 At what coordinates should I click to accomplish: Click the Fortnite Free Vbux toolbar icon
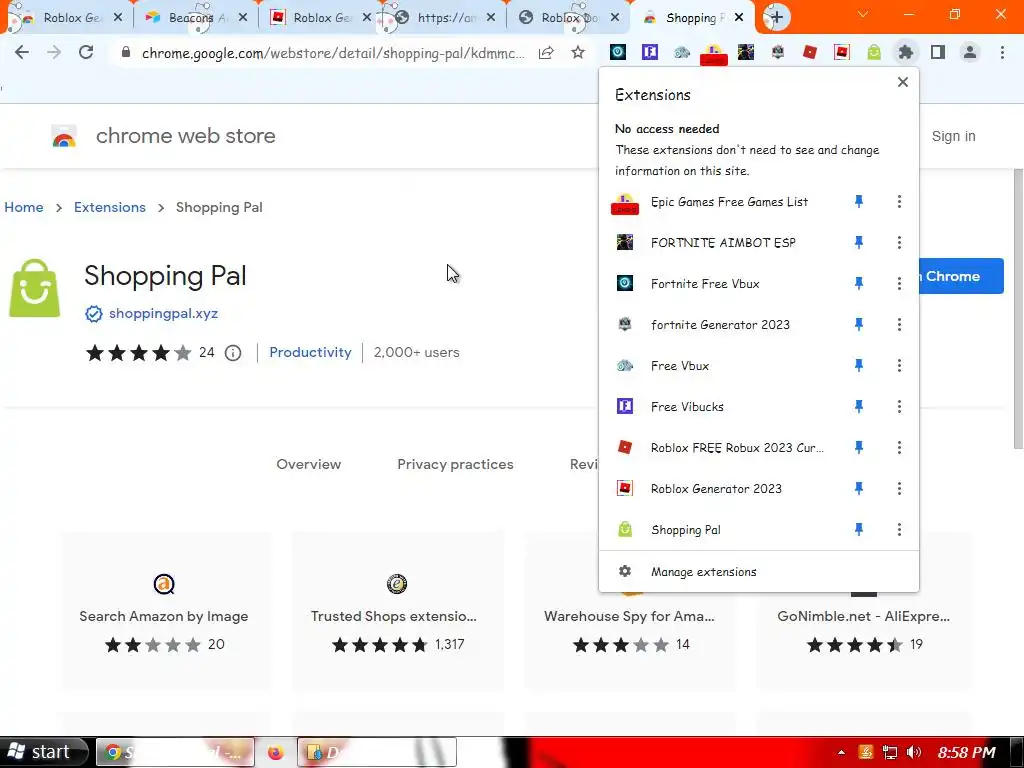618,52
